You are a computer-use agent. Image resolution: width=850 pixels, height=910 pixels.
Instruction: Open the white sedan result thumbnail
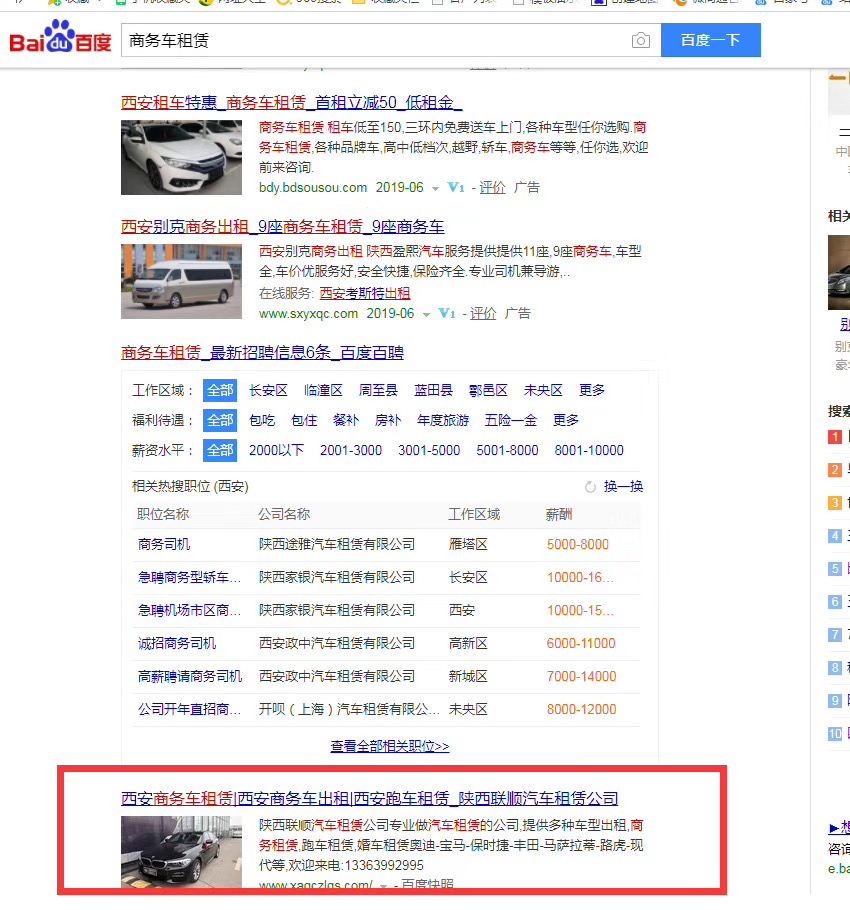tap(181, 157)
